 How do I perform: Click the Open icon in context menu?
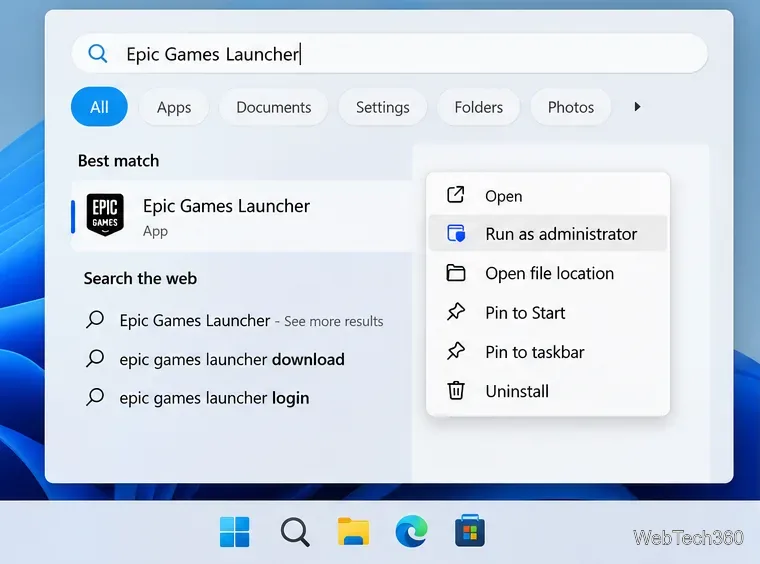click(456, 195)
